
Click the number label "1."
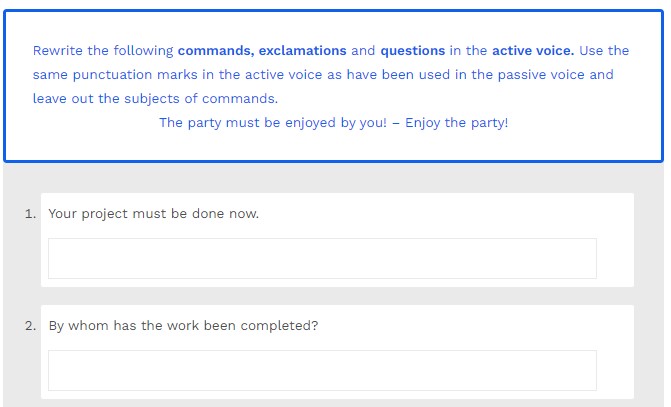coord(31,213)
